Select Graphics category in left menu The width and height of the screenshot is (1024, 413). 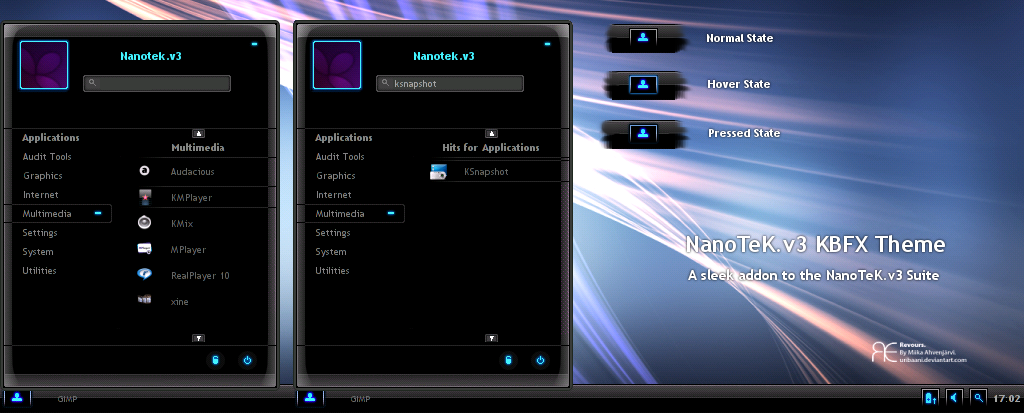(43, 176)
